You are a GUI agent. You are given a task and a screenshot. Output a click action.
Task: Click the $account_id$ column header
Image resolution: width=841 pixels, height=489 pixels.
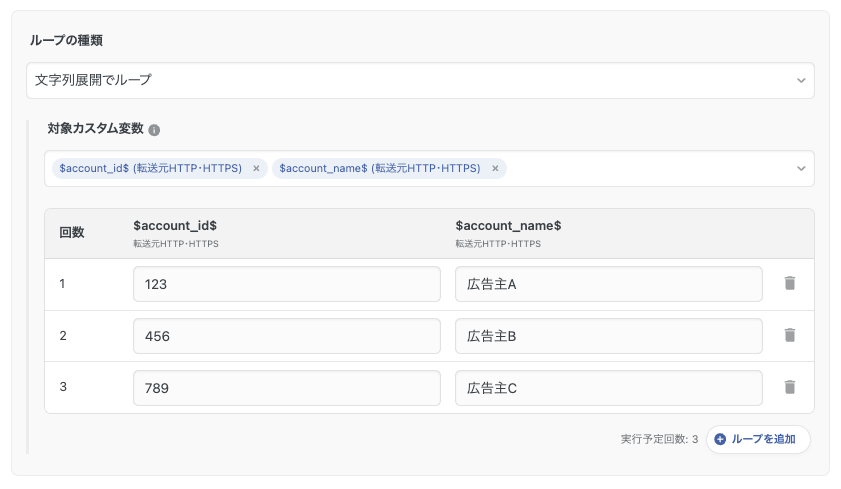tap(176, 226)
